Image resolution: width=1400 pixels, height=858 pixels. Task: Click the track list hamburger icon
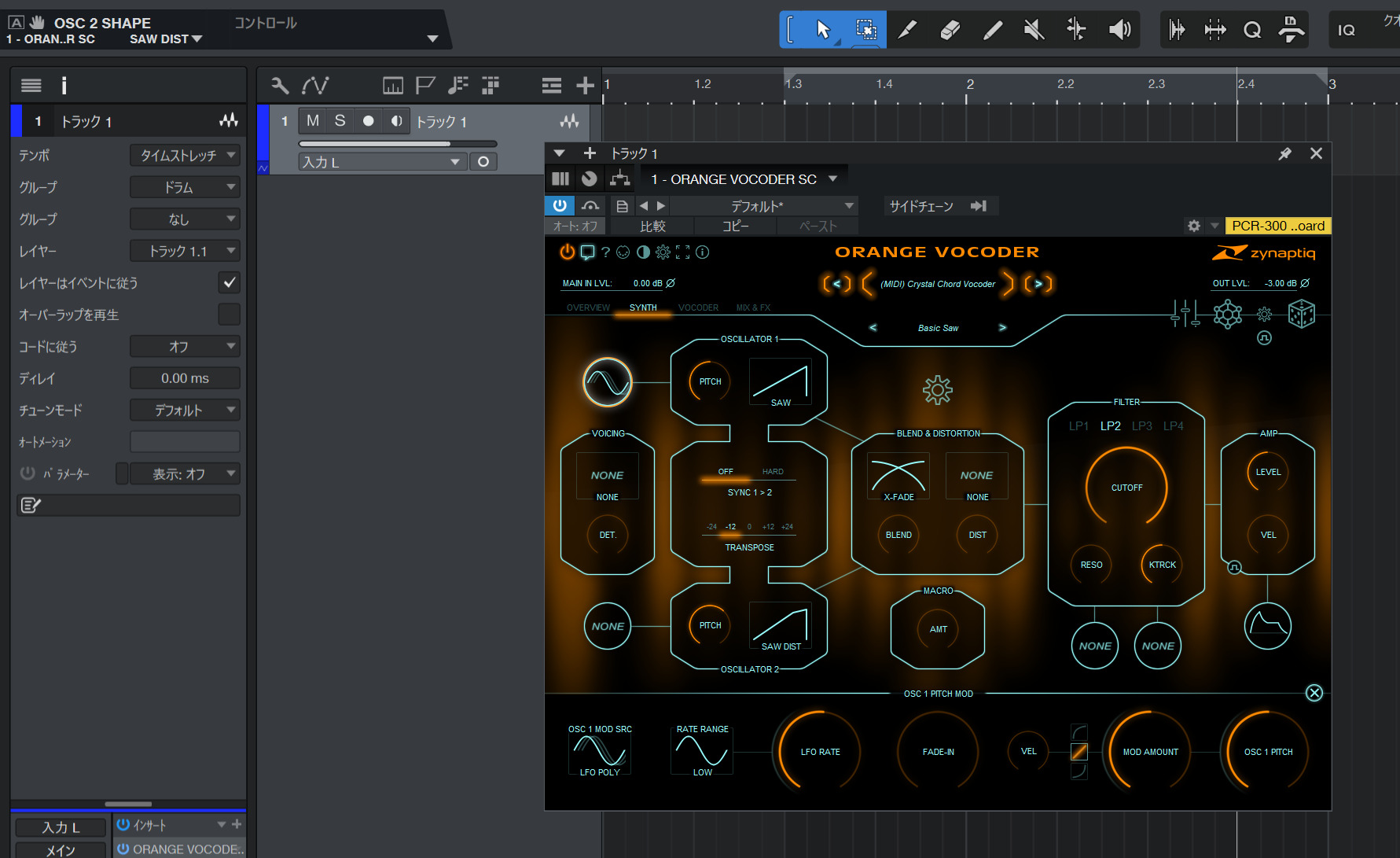point(551,85)
